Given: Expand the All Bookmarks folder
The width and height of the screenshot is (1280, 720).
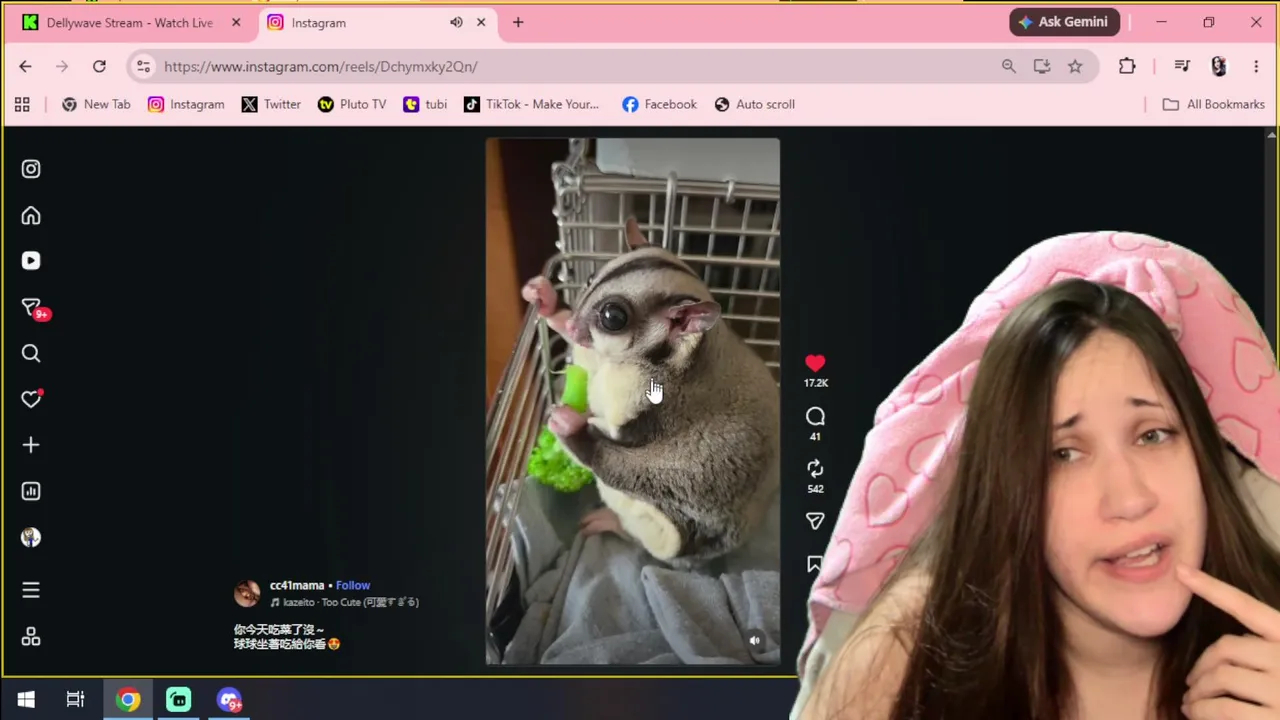Looking at the screenshot, I should (x=1213, y=104).
